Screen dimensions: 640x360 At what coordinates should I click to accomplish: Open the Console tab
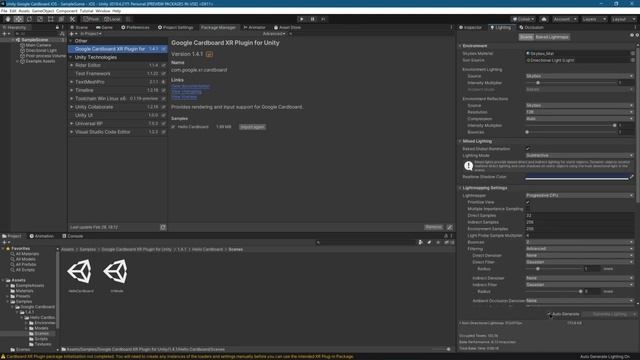pos(72,236)
